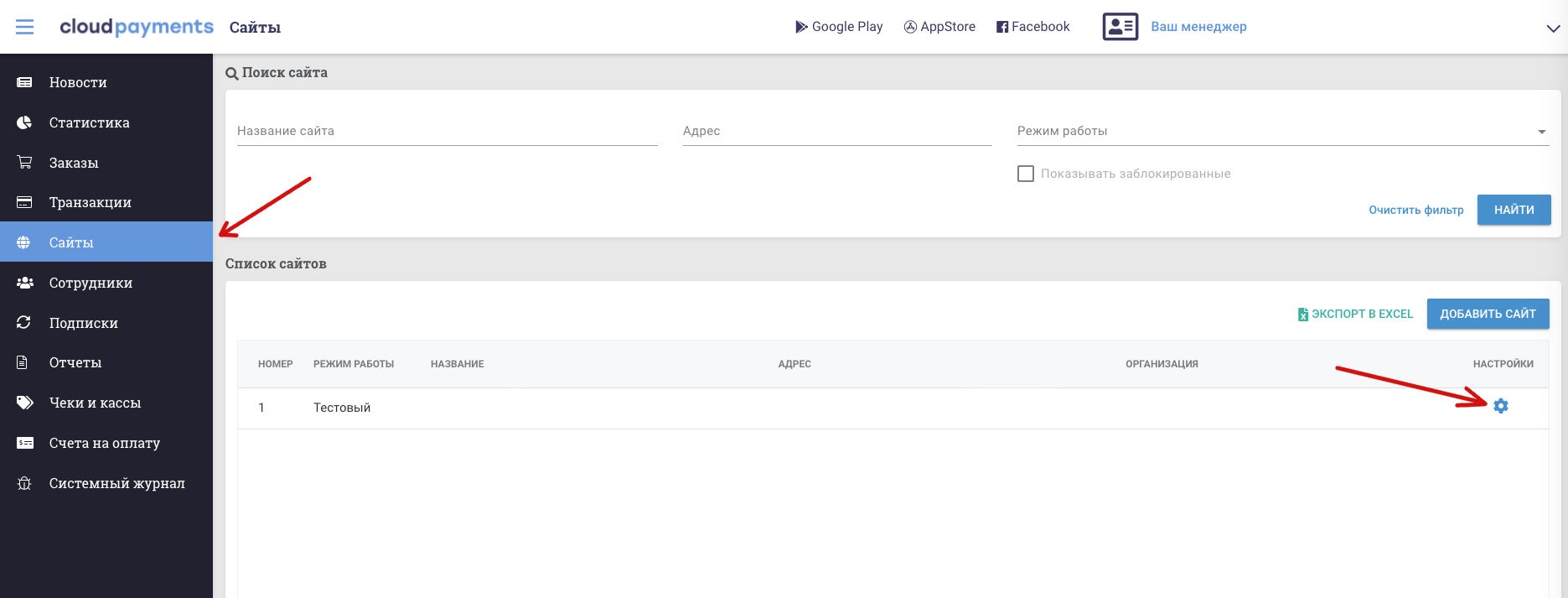1568x598 pixels.
Task: Click the Очистить фильтр link
Action: pos(1415,210)
